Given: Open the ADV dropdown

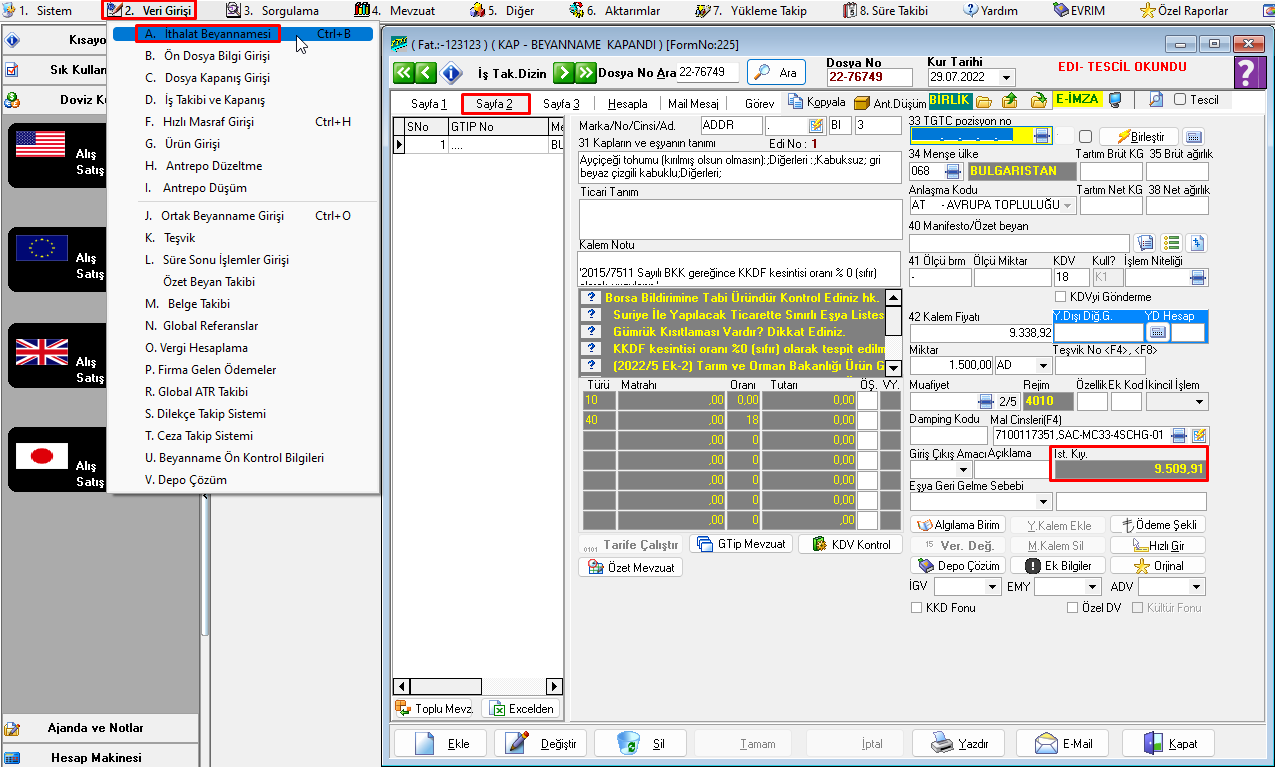Looking at the screenshot, I should point(1197,587).
